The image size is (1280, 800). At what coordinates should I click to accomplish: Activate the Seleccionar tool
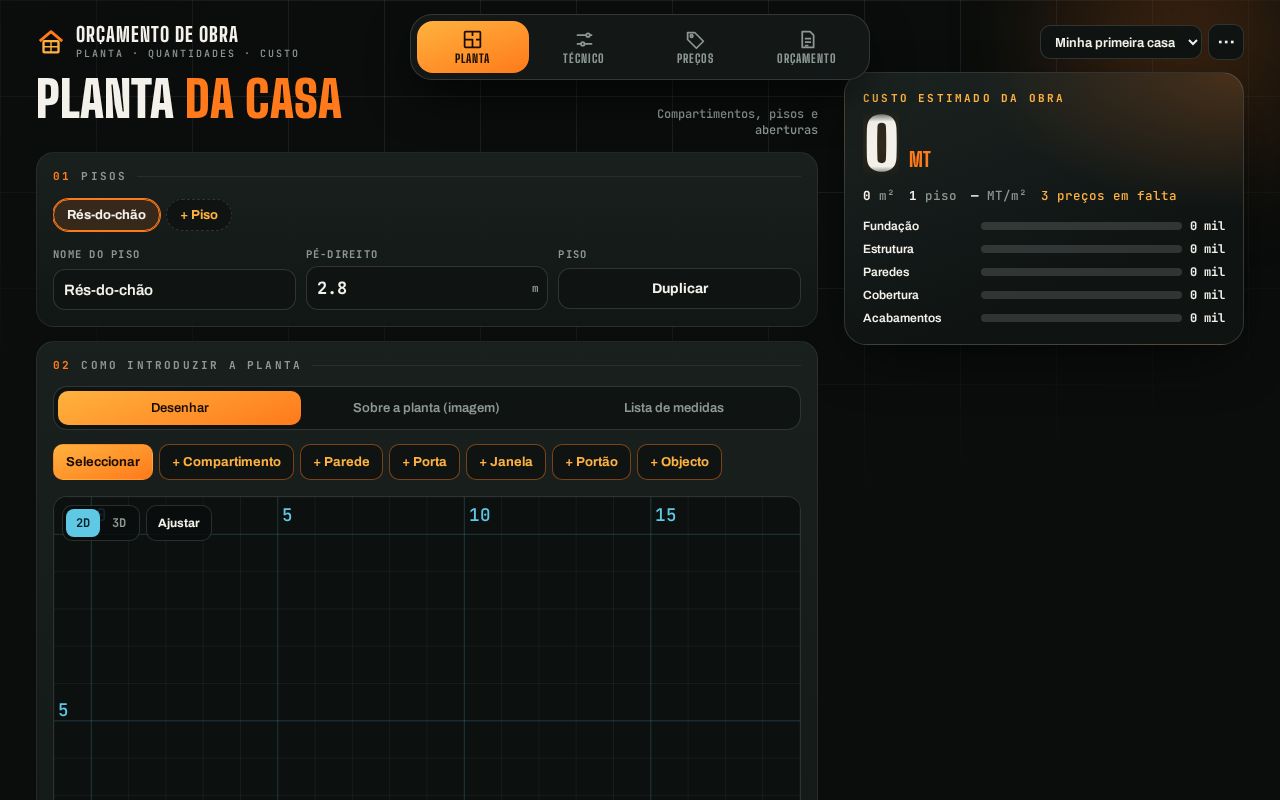point(103,462)
